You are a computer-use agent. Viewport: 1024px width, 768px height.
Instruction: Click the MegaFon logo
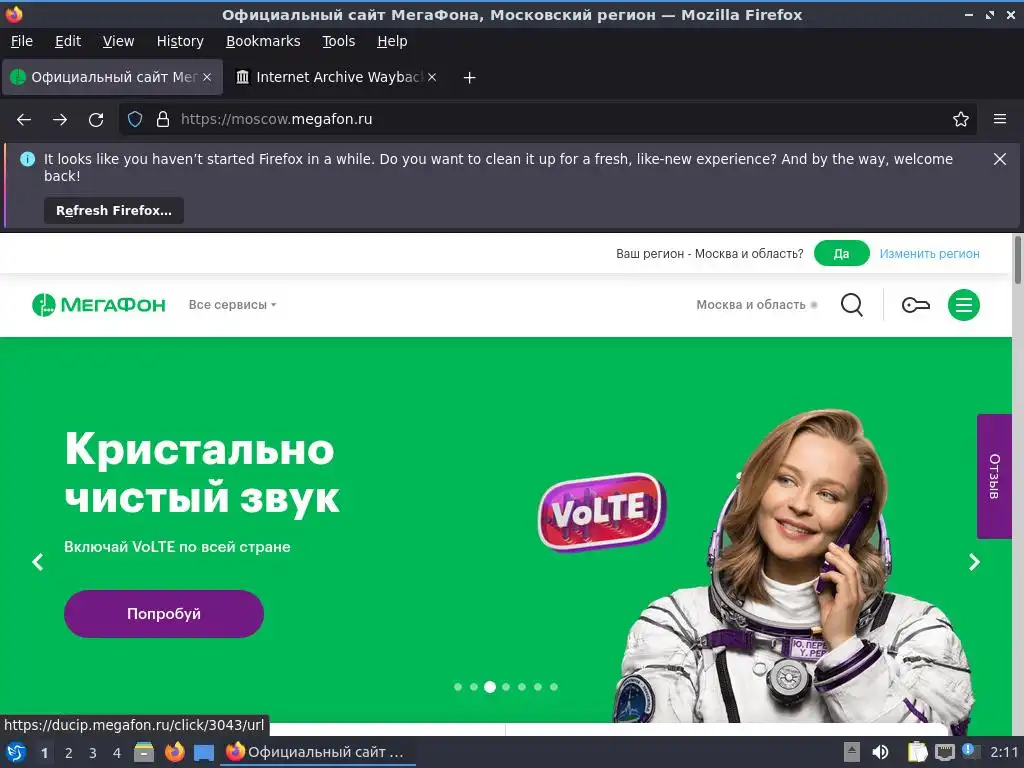click(99, 305)
